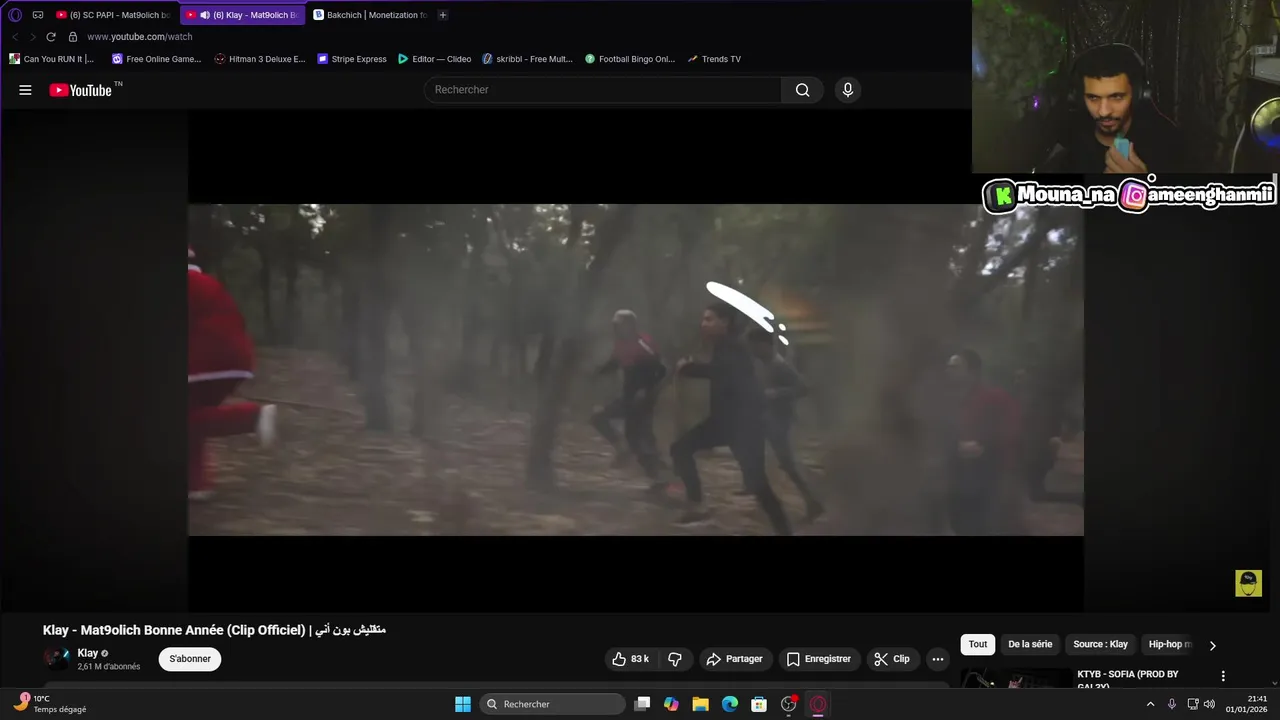The height and width of the screenshot is (720, 1280).
Task: Open Opera GX from taskbar
Action: click(818, 704)
